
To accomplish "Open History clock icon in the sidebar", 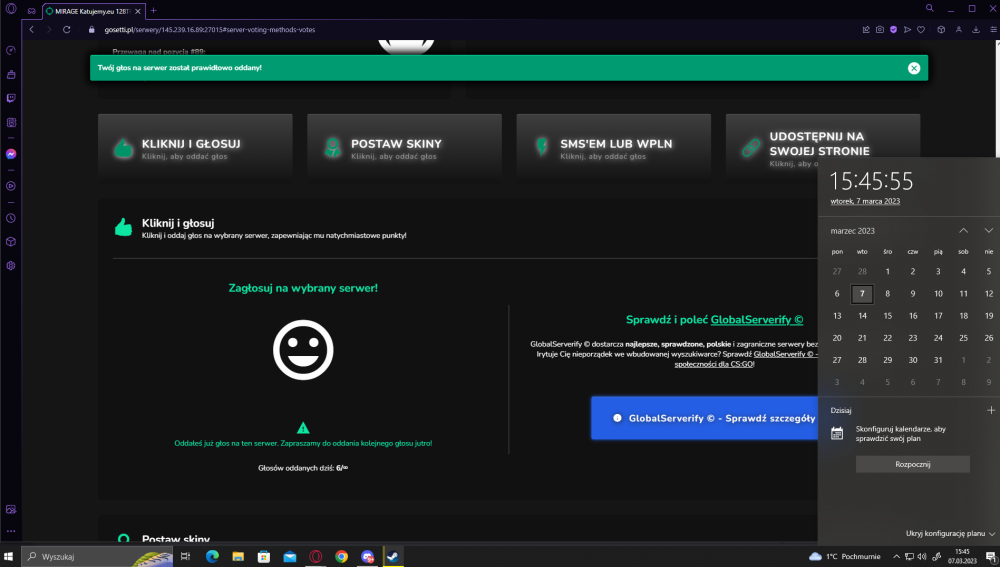I will pos(11,218).
